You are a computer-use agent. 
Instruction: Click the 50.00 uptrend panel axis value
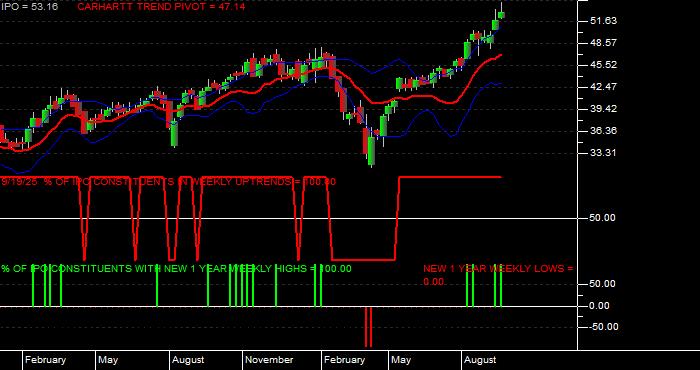602,218
